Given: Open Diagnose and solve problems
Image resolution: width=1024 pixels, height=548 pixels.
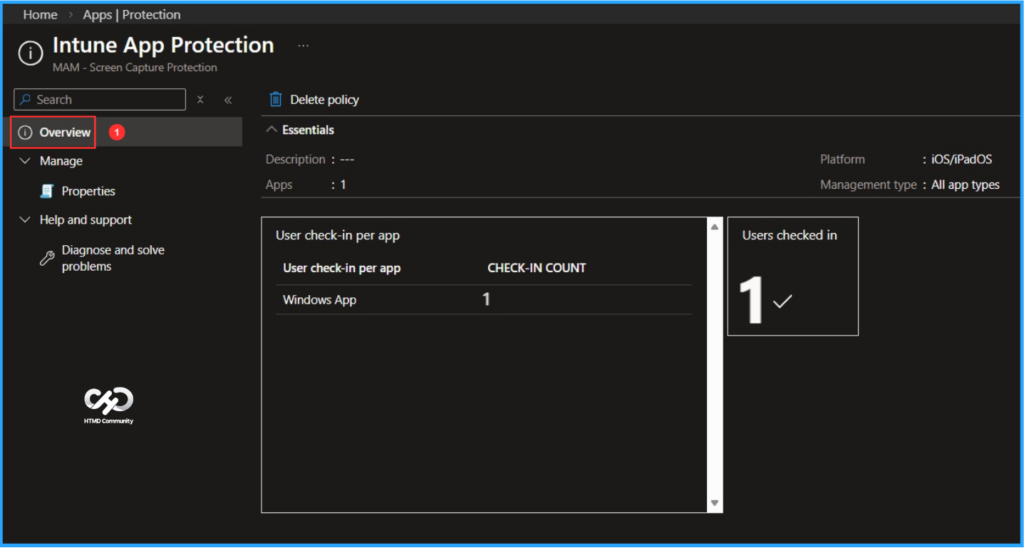Looking at the screenshot, I should click(113, 258).
